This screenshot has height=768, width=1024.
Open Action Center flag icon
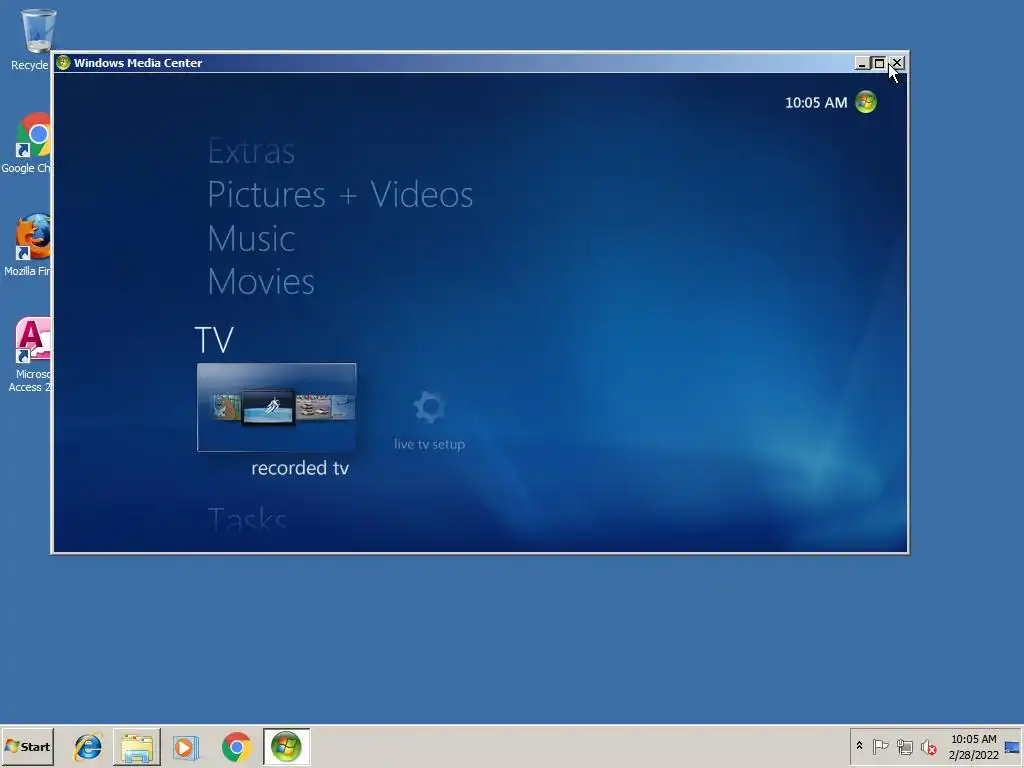coord(880,746)
